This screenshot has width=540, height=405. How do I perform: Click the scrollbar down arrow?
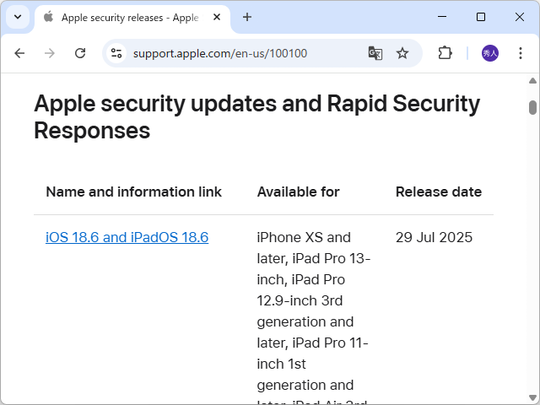tap(532, 398)
